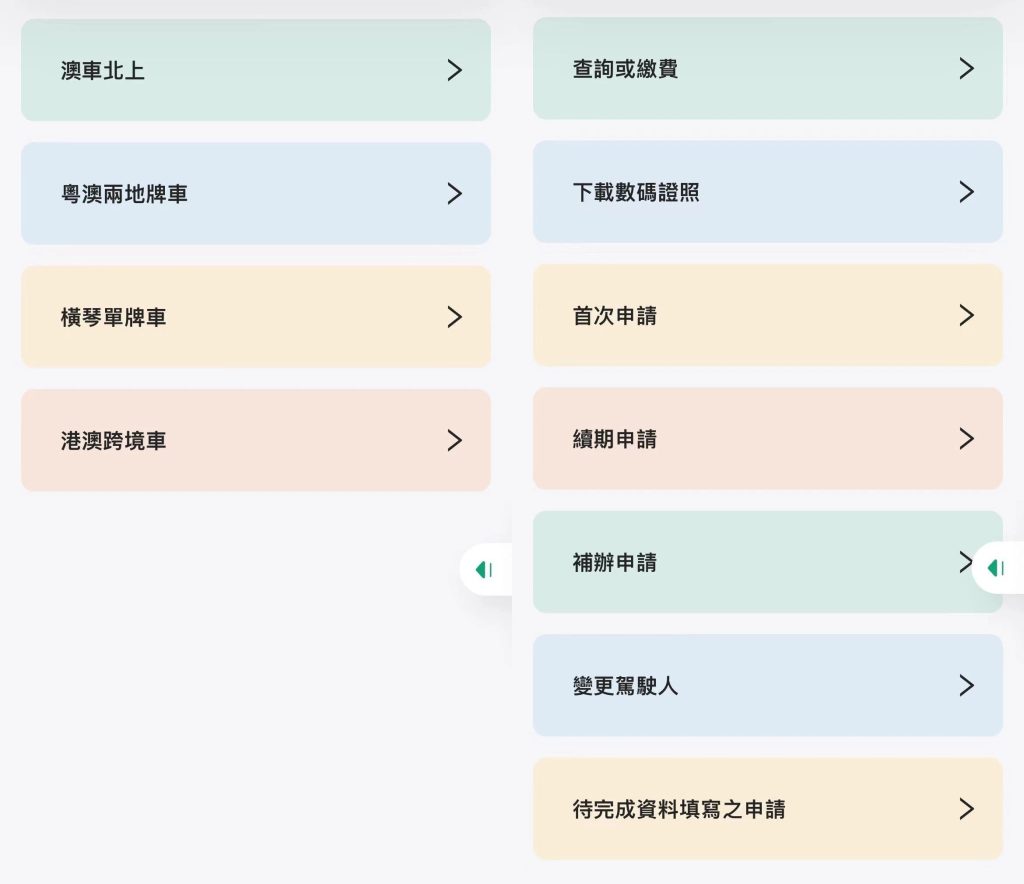Expand the chevron on the 澳車北上 card
This screenshot has width=1024, height=884.
(x=455, y=70)
